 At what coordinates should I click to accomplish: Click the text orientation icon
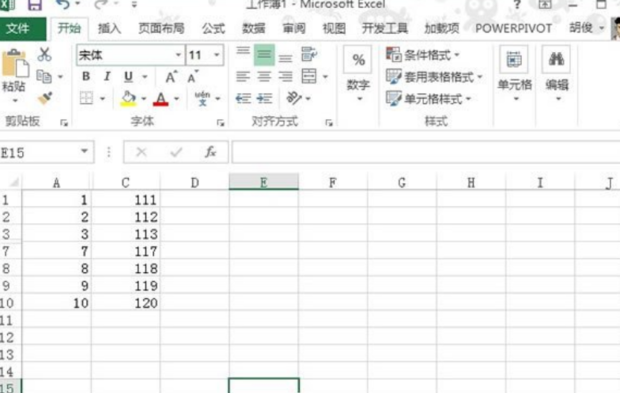294,98
